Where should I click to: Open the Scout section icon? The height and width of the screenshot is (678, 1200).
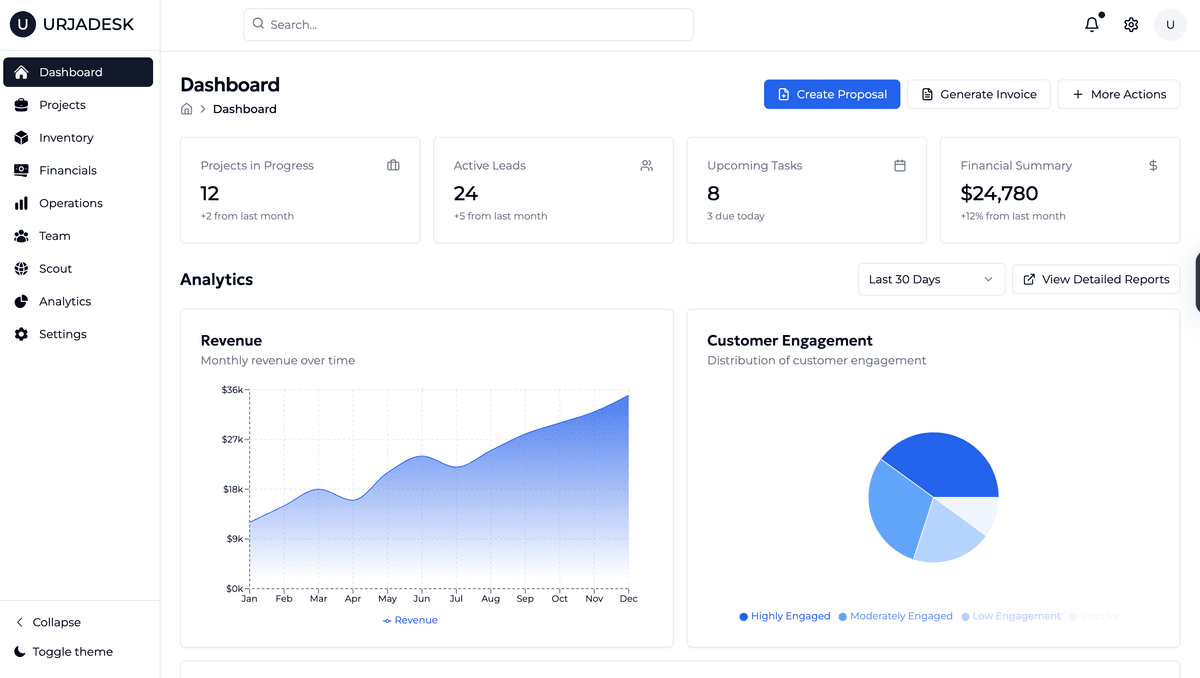coord(22,268)
